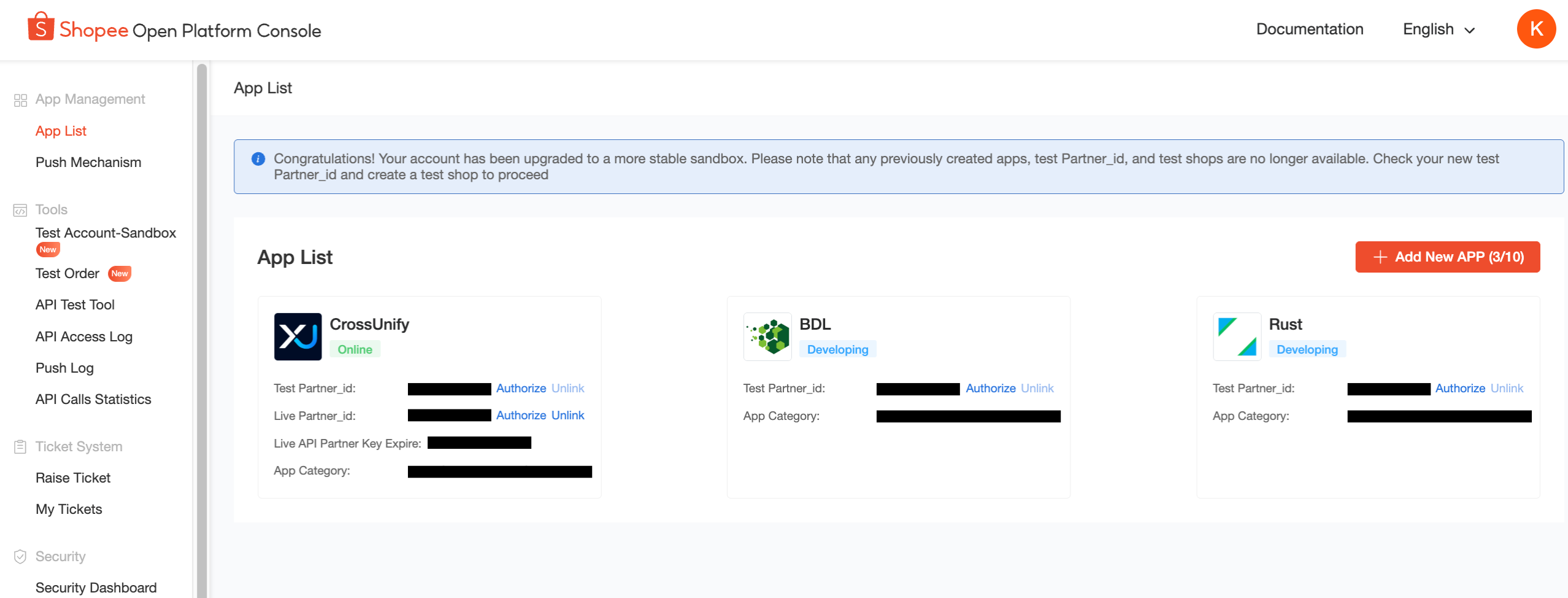This screenshot has height=598, width=1568.
Task: Click the BDL app logo
Action: pyautogui.click(x=767, y=336)
